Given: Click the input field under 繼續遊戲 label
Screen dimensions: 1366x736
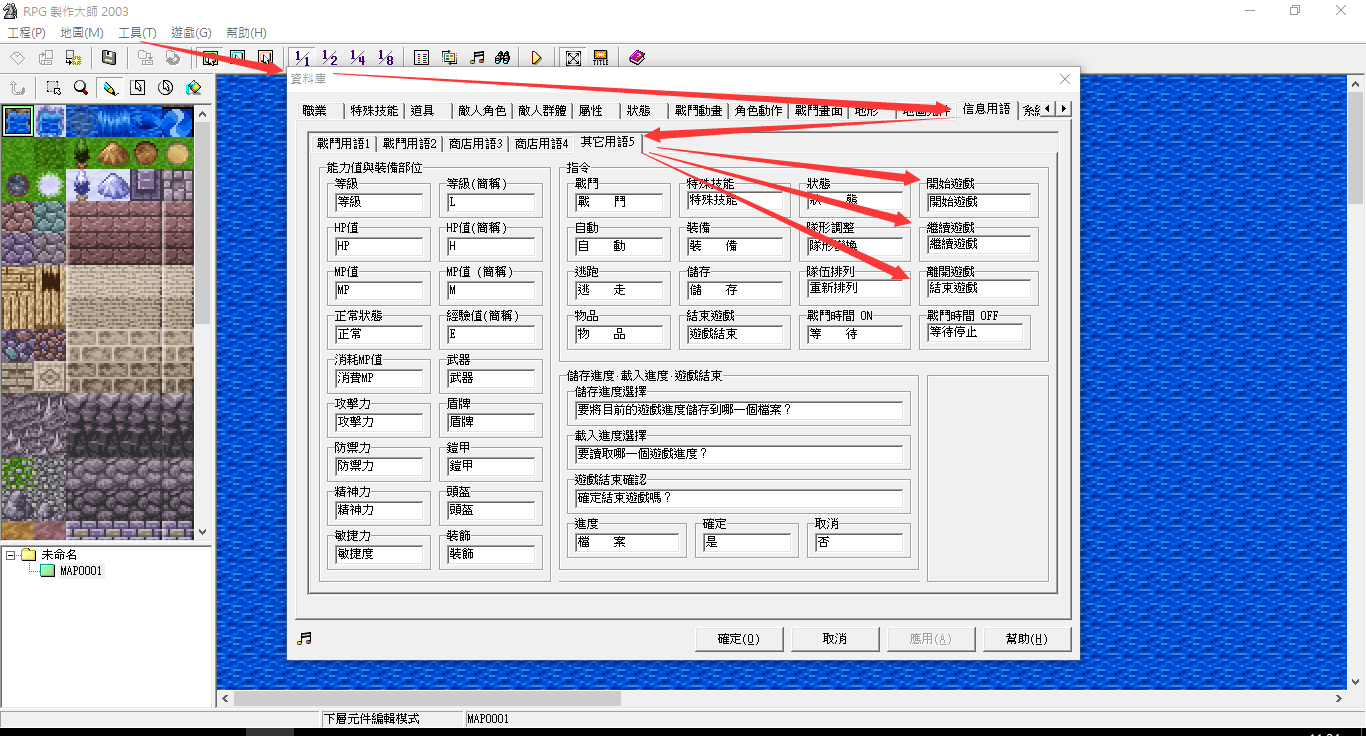Looking at the screenshot, I should point(978,245).
